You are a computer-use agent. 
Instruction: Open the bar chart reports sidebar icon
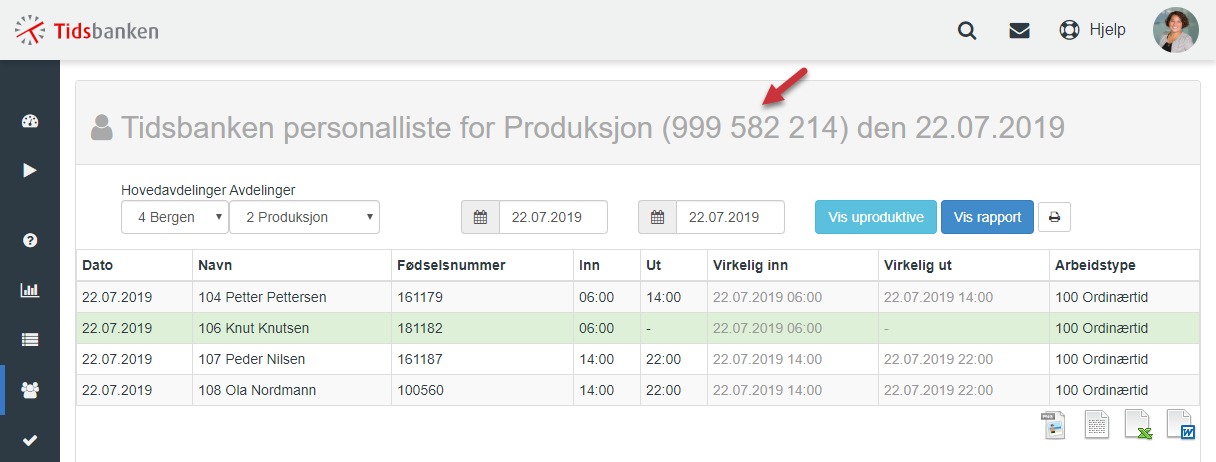(x=29, y=290)
